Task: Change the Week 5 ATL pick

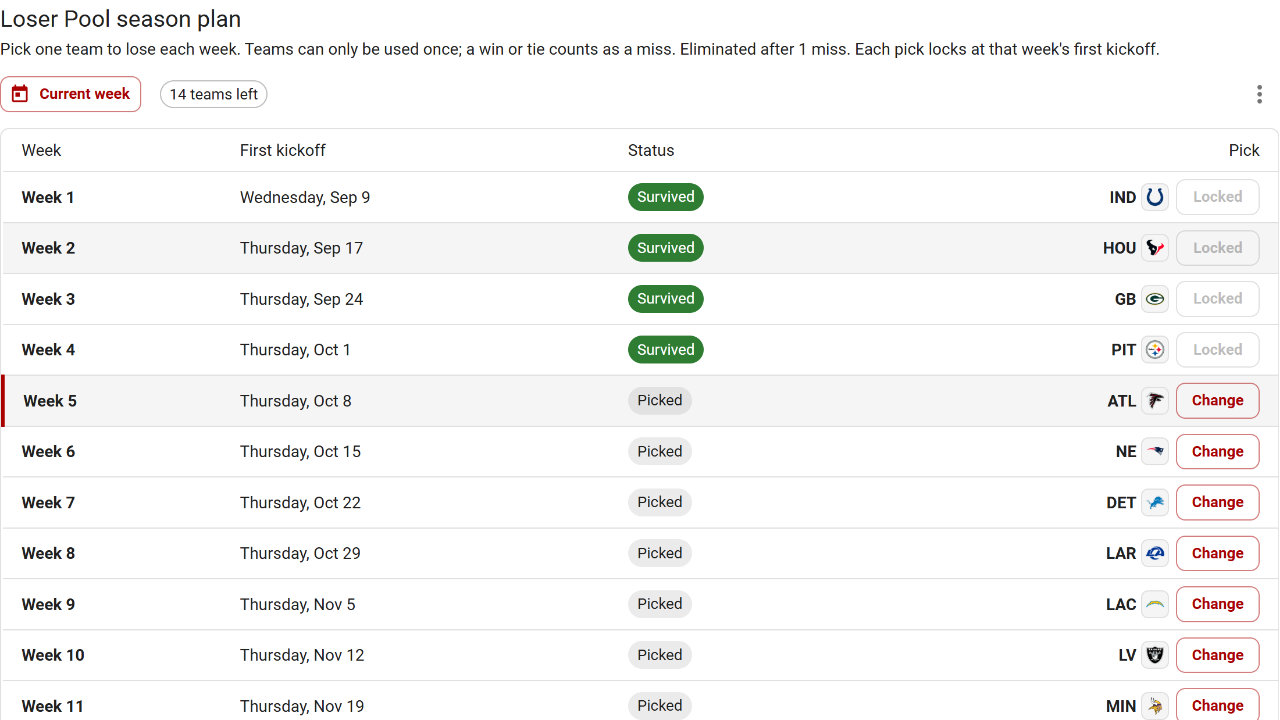Action: [x=1217, y=400]
